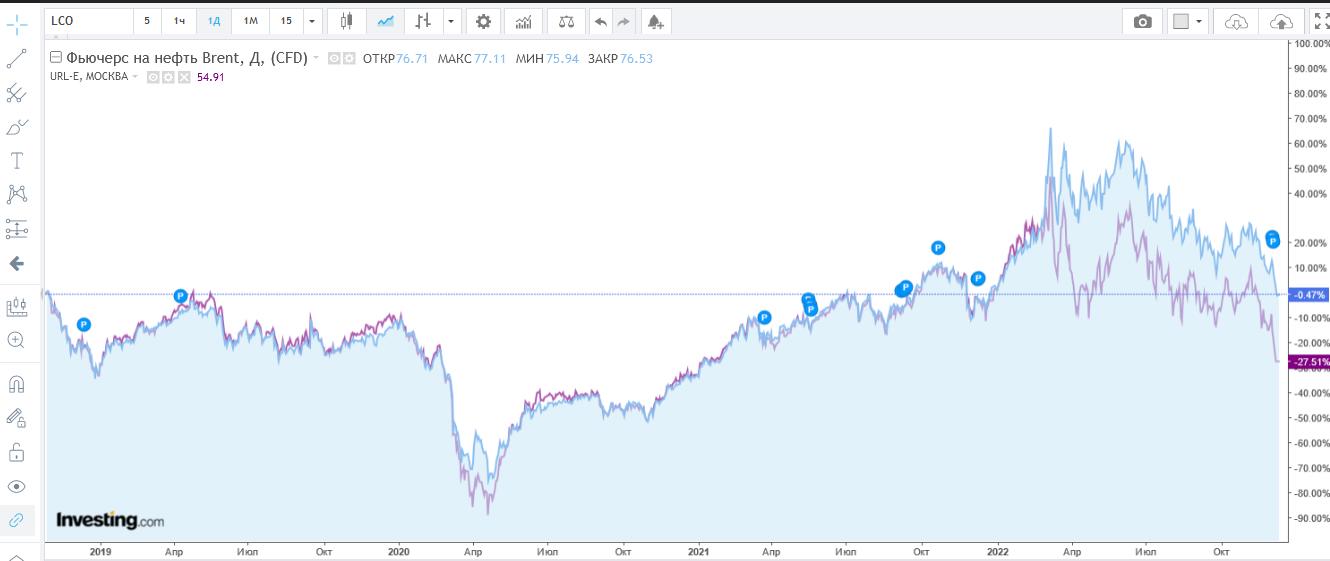Screen dimensions: 1330x561
Task: Set the 15 minute interval
Action: pos(286,20)
